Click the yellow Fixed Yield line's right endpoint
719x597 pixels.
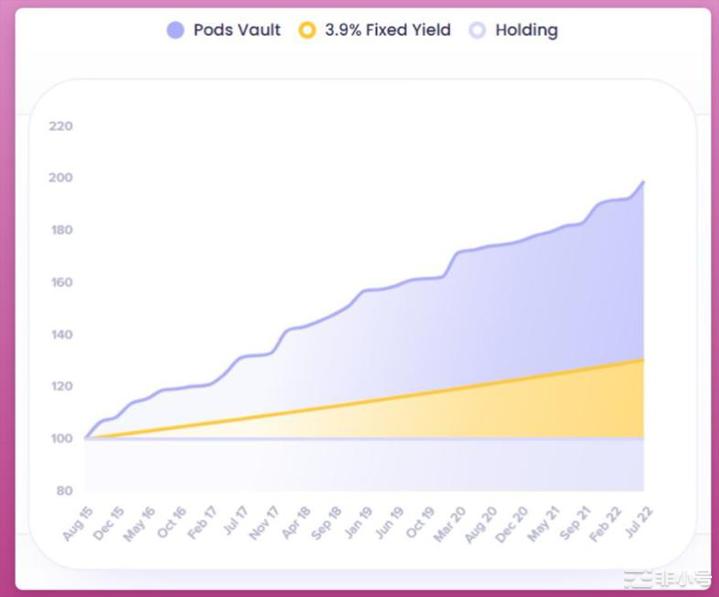(643, 360)
